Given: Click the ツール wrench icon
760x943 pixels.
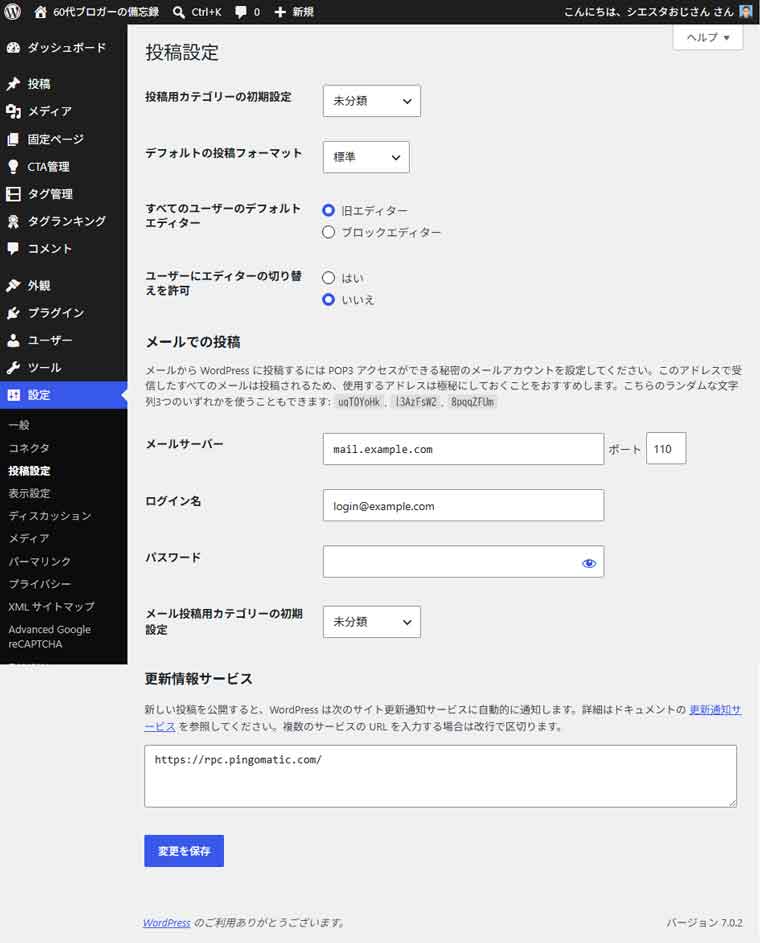Looking at the screenshot, I should point(13,367).
